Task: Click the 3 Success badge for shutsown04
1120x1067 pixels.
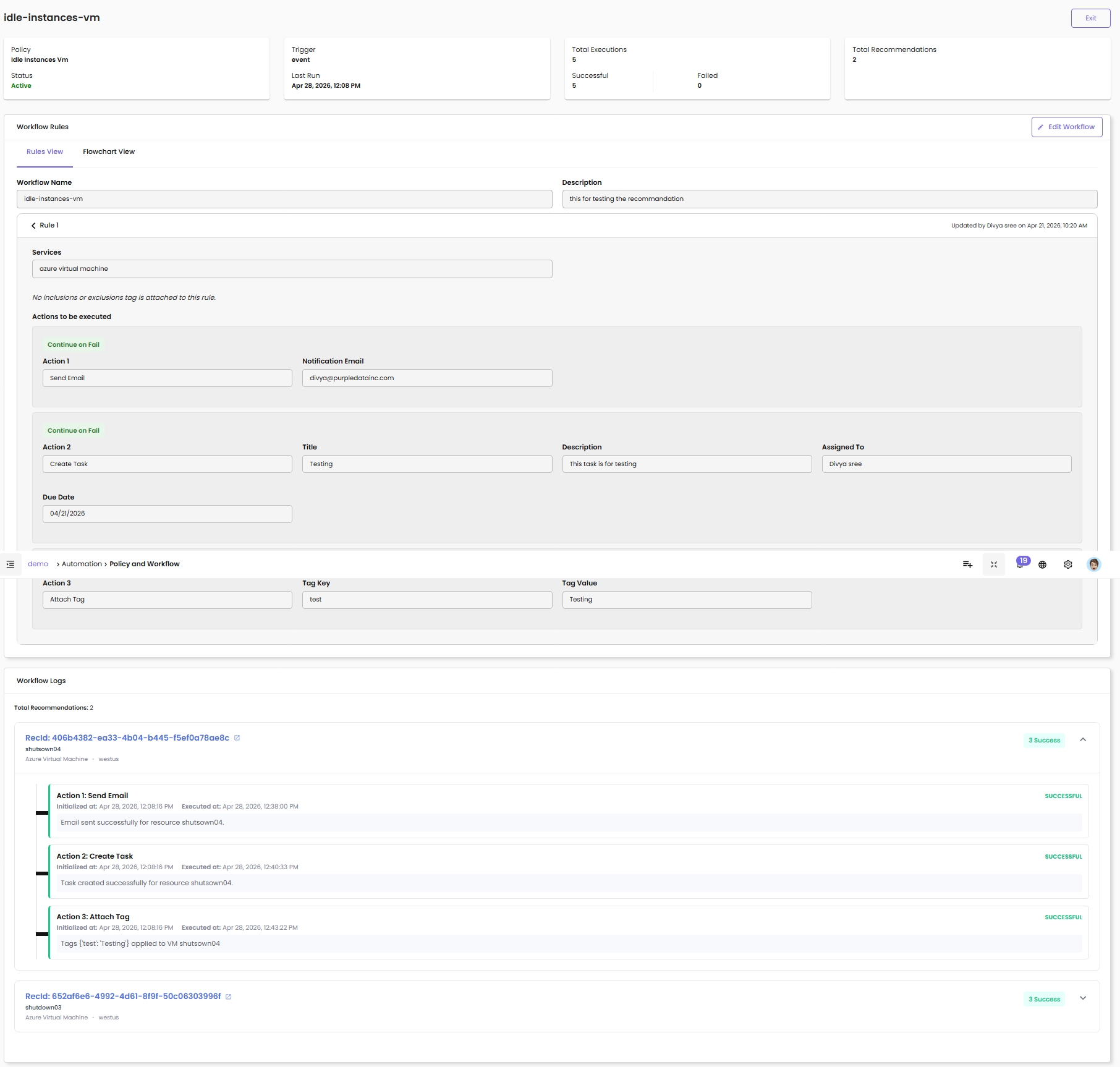Action: (1044, 741)
